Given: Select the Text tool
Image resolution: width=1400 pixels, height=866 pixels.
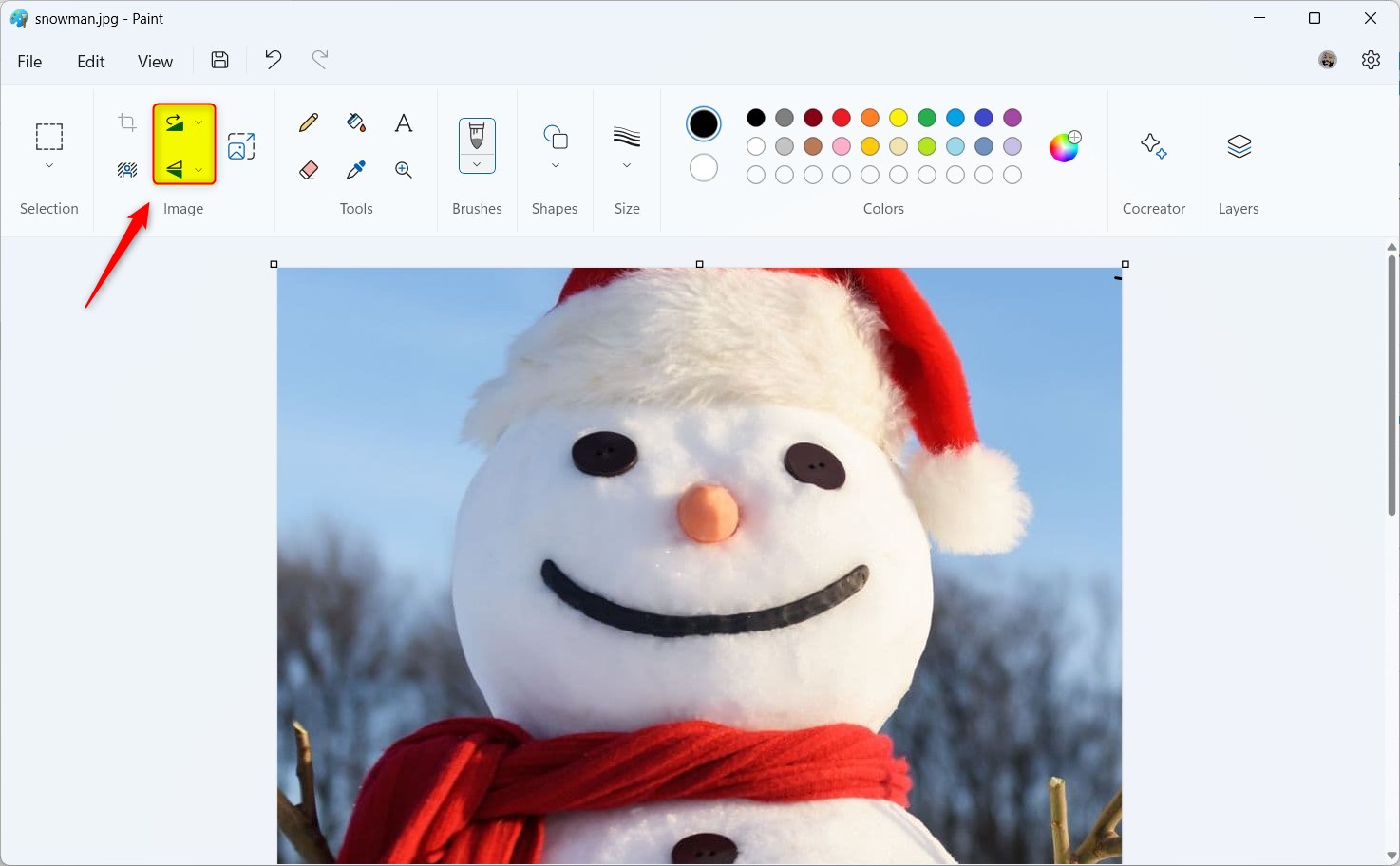Looking at the screenshot, I should coord(403,122).
